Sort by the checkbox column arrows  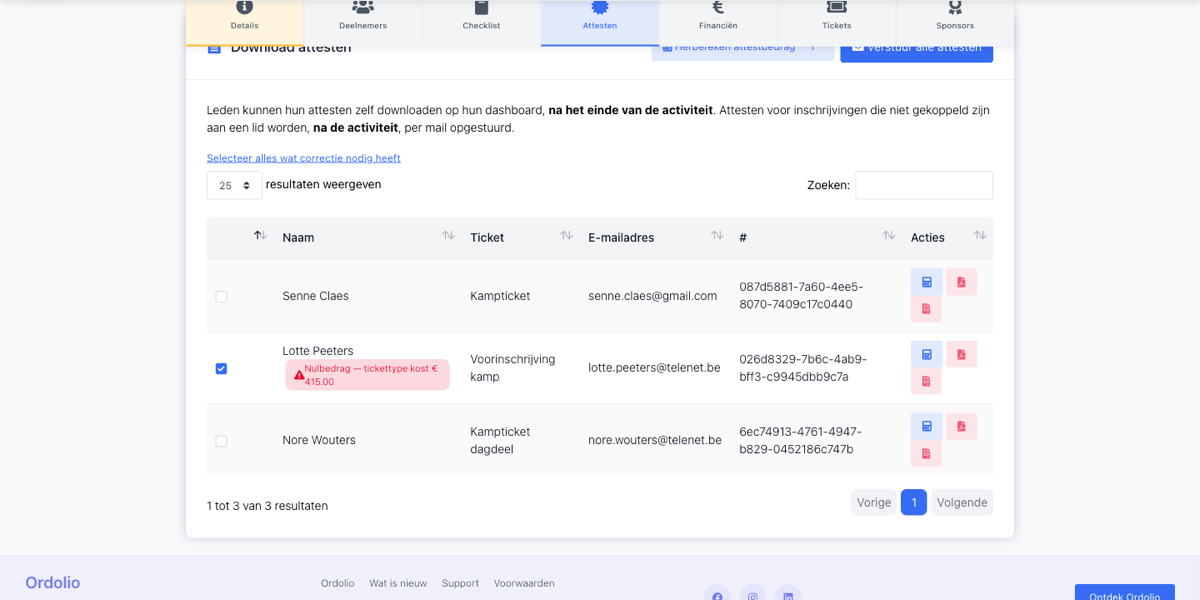click(x=260, y=236)
